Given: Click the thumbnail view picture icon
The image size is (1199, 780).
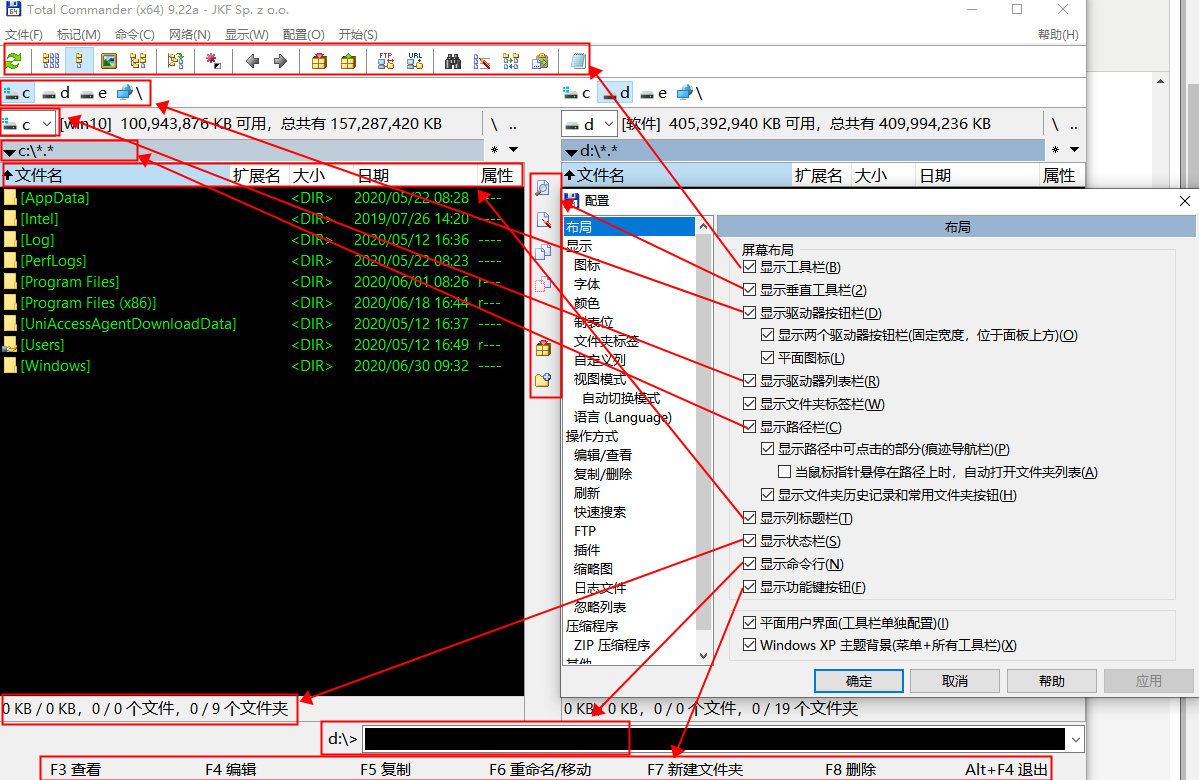Looking at the screenshot, I should [x=108, y=61].
